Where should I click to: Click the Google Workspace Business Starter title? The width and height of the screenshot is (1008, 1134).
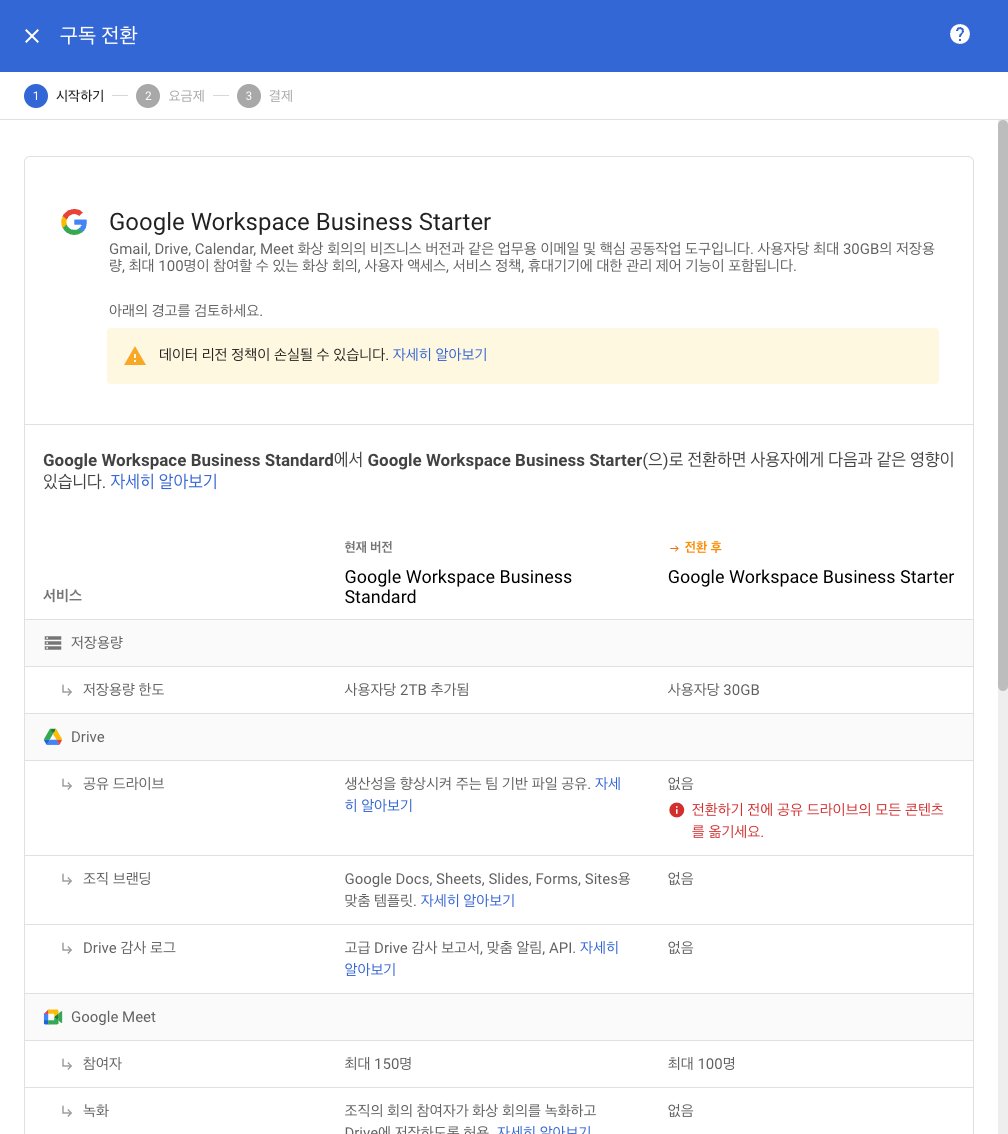click(x=299, y=221)
